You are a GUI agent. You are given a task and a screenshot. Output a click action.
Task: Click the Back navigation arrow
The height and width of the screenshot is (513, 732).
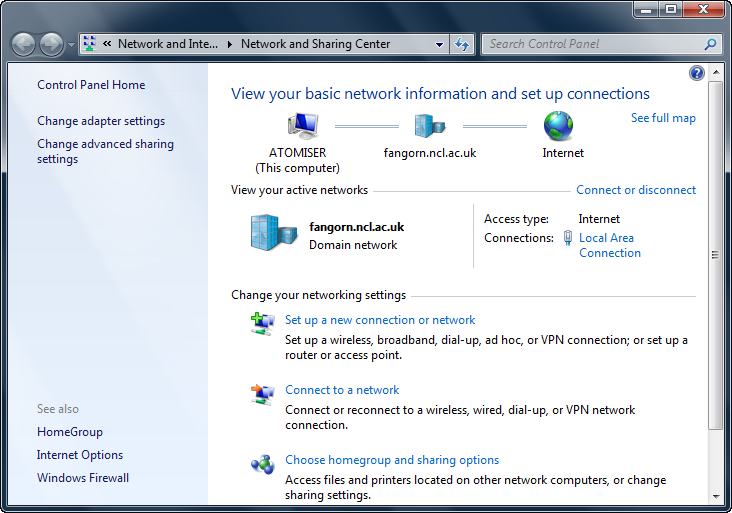pos(24,44)
